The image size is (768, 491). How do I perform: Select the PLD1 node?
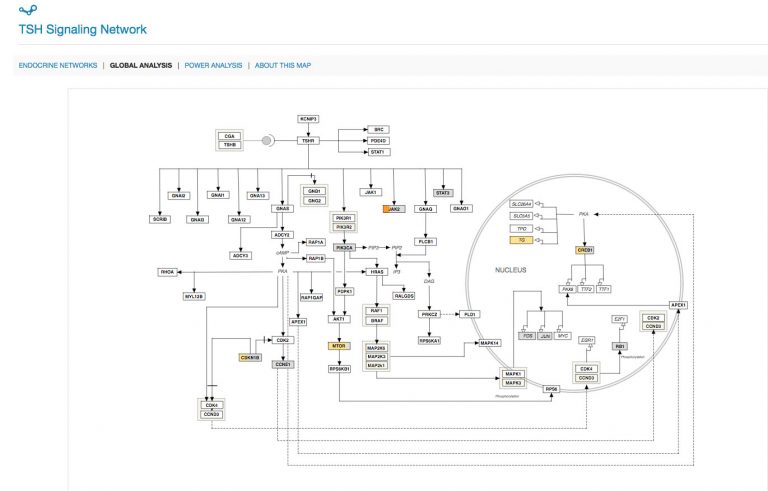pos(469,314)
